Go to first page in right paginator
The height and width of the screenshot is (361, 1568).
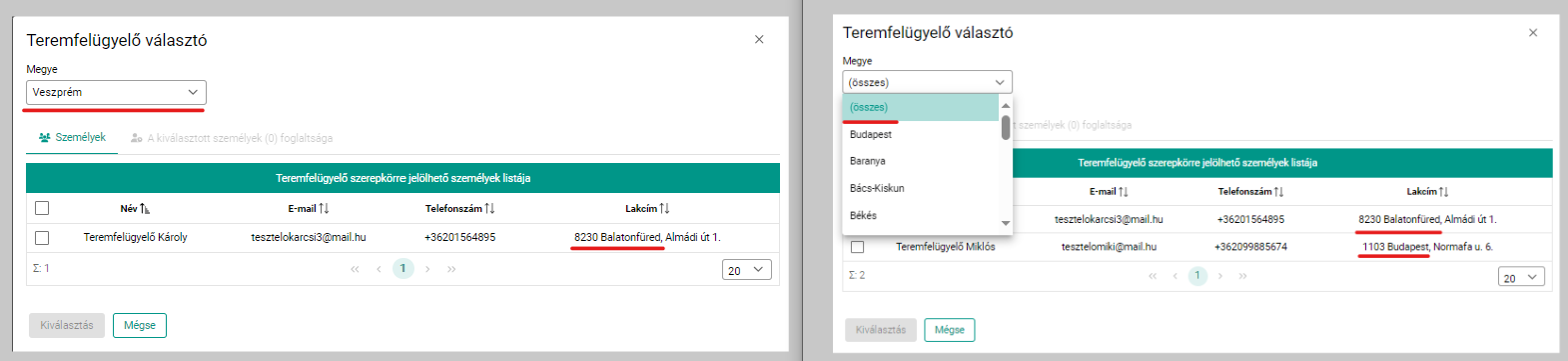click(1153, 276)
